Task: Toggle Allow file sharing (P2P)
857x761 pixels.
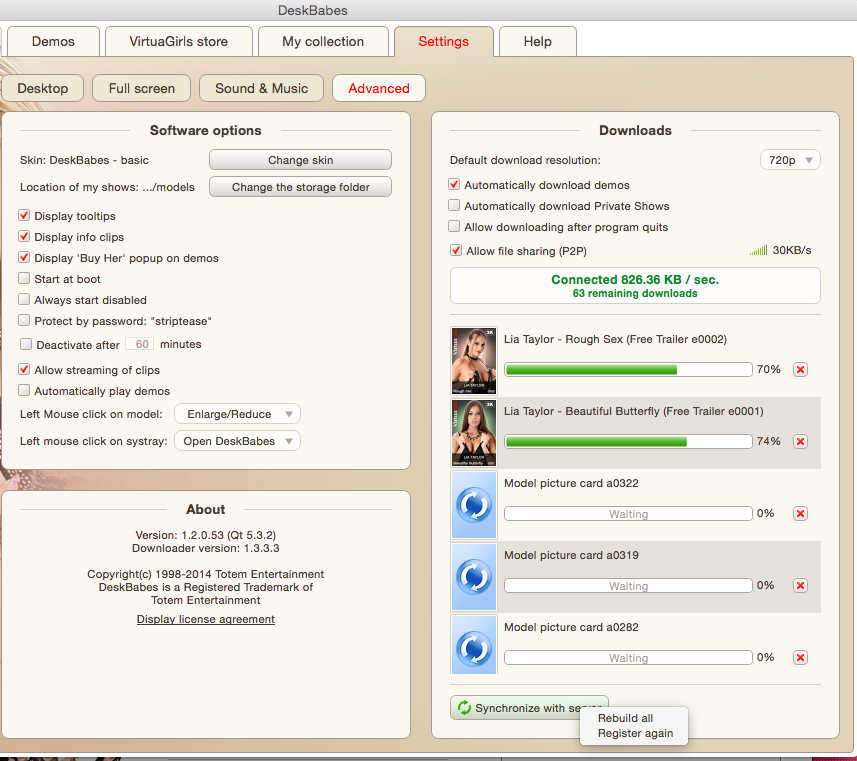Action: [456, 250]
